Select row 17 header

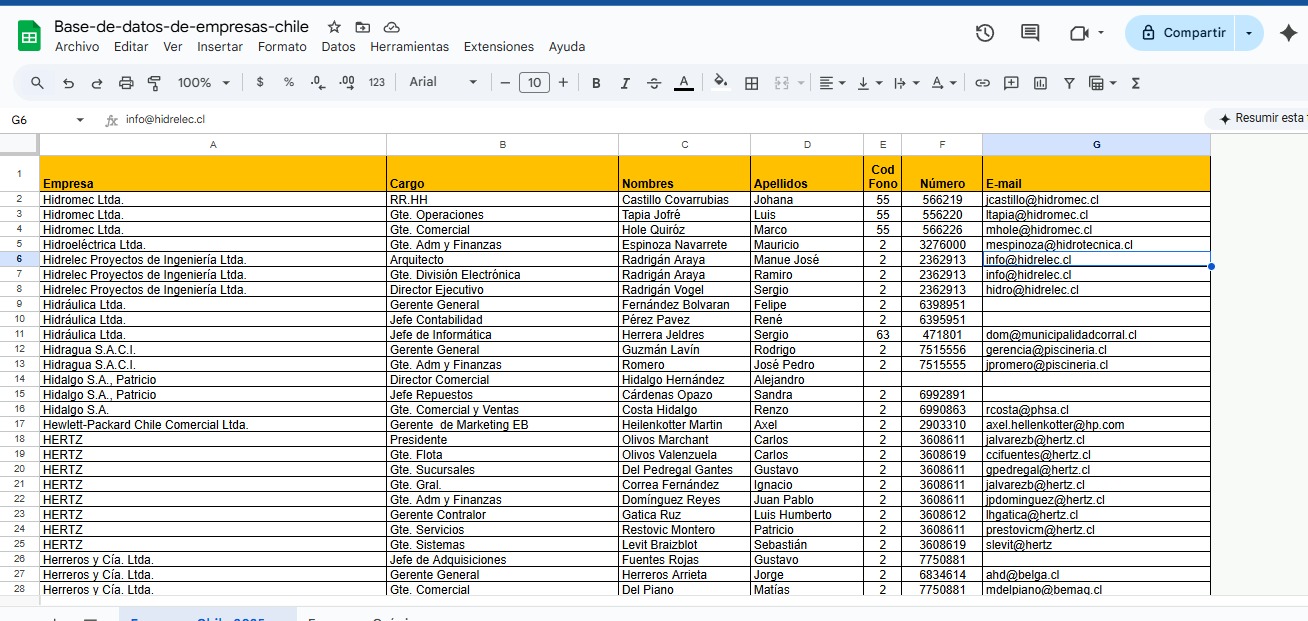click(19, 425)
